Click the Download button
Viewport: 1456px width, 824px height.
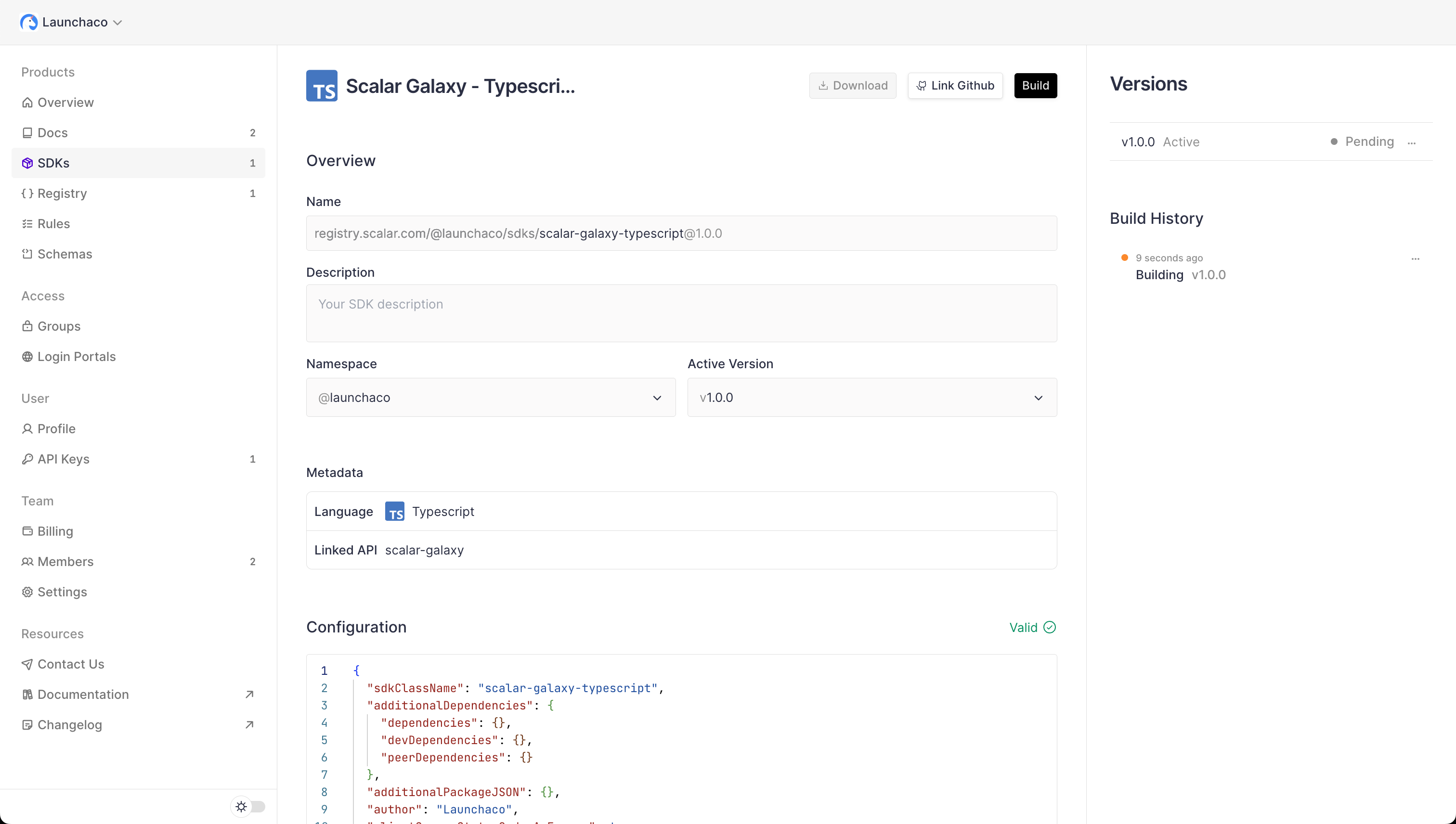point(853,86)
